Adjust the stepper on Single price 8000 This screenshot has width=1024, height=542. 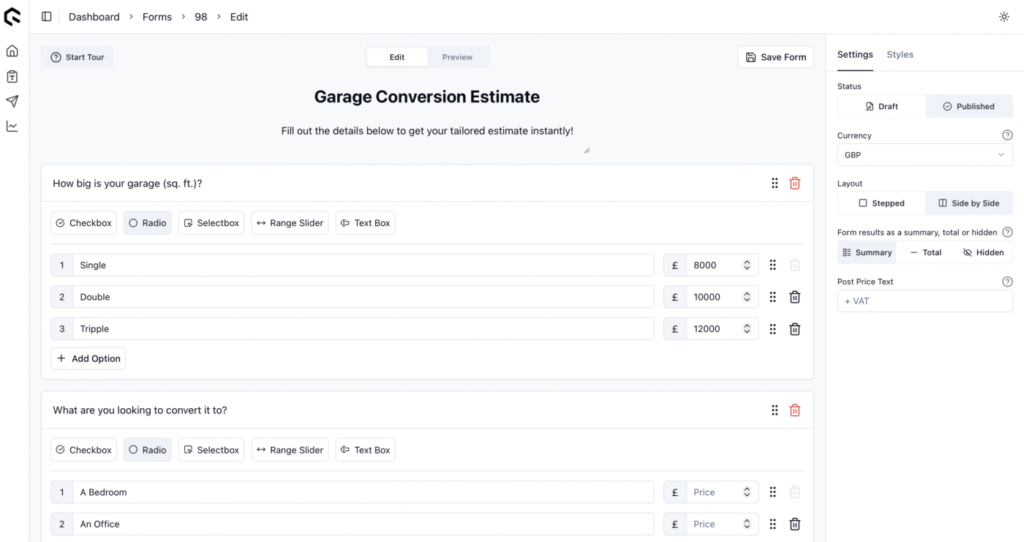point(746,265)
